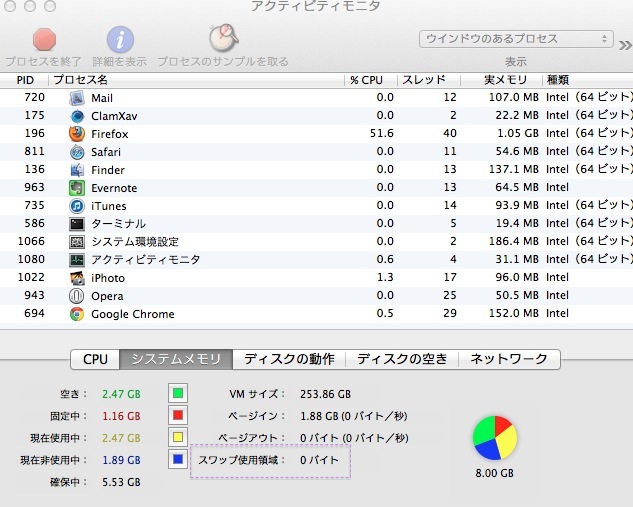Click the iTunes icon in the list
The width and height of the screenshot is (633, 507).
[78, 206]
